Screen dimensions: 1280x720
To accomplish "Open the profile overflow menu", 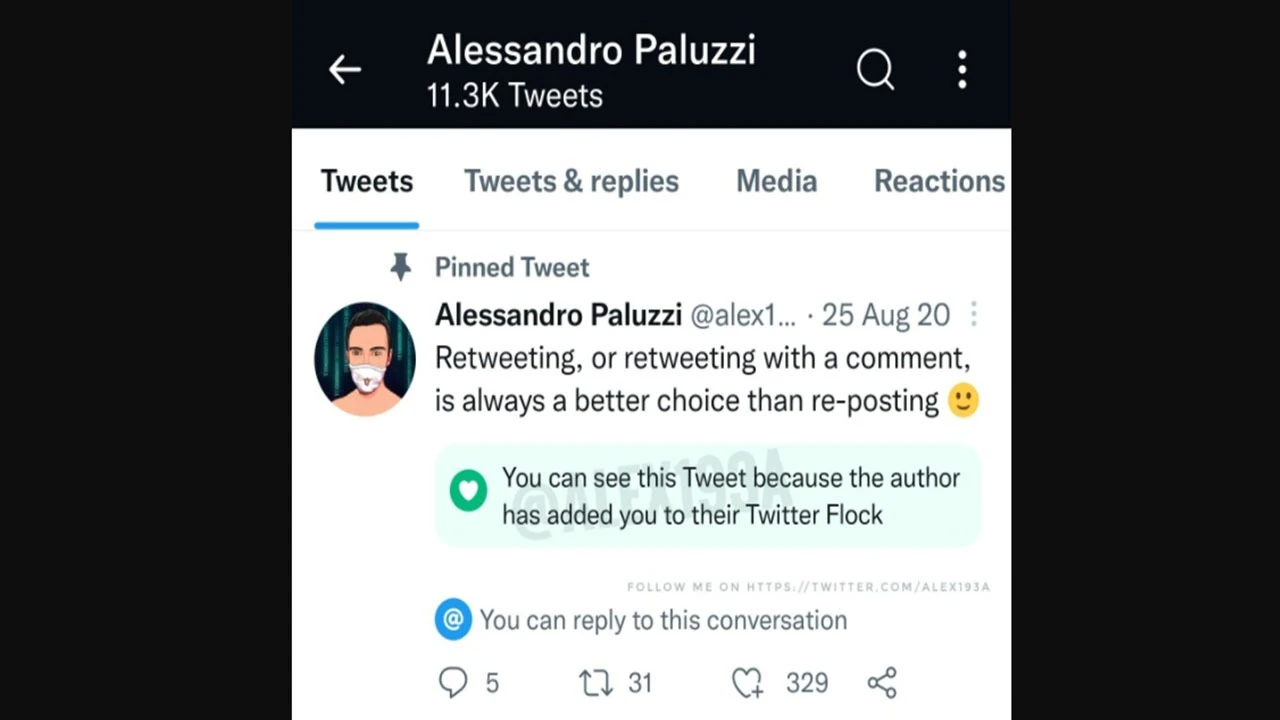I will (x=962, y=69).
